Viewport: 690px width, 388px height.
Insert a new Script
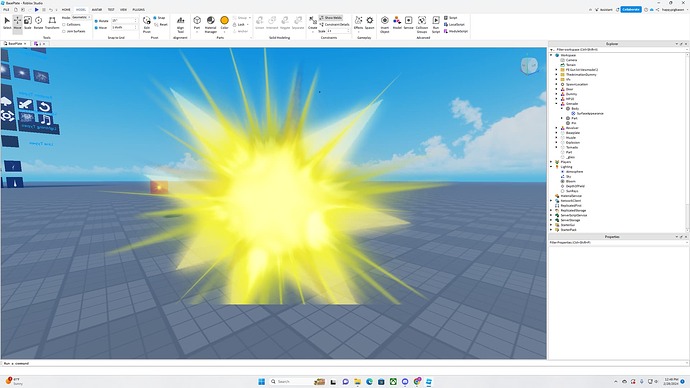click(x=451, y=18)
